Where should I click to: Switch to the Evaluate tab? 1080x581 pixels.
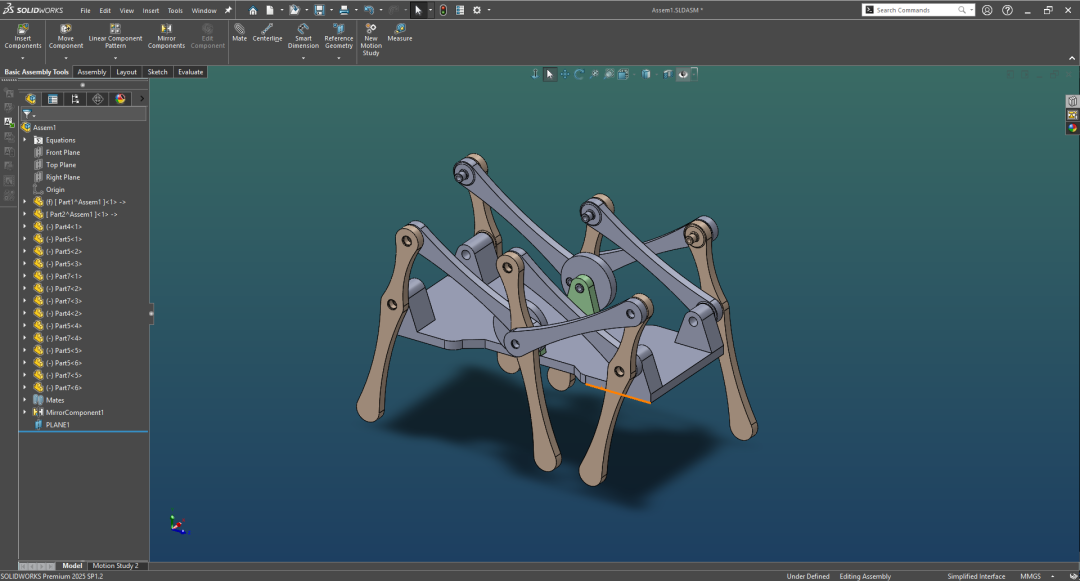(191, 72)
